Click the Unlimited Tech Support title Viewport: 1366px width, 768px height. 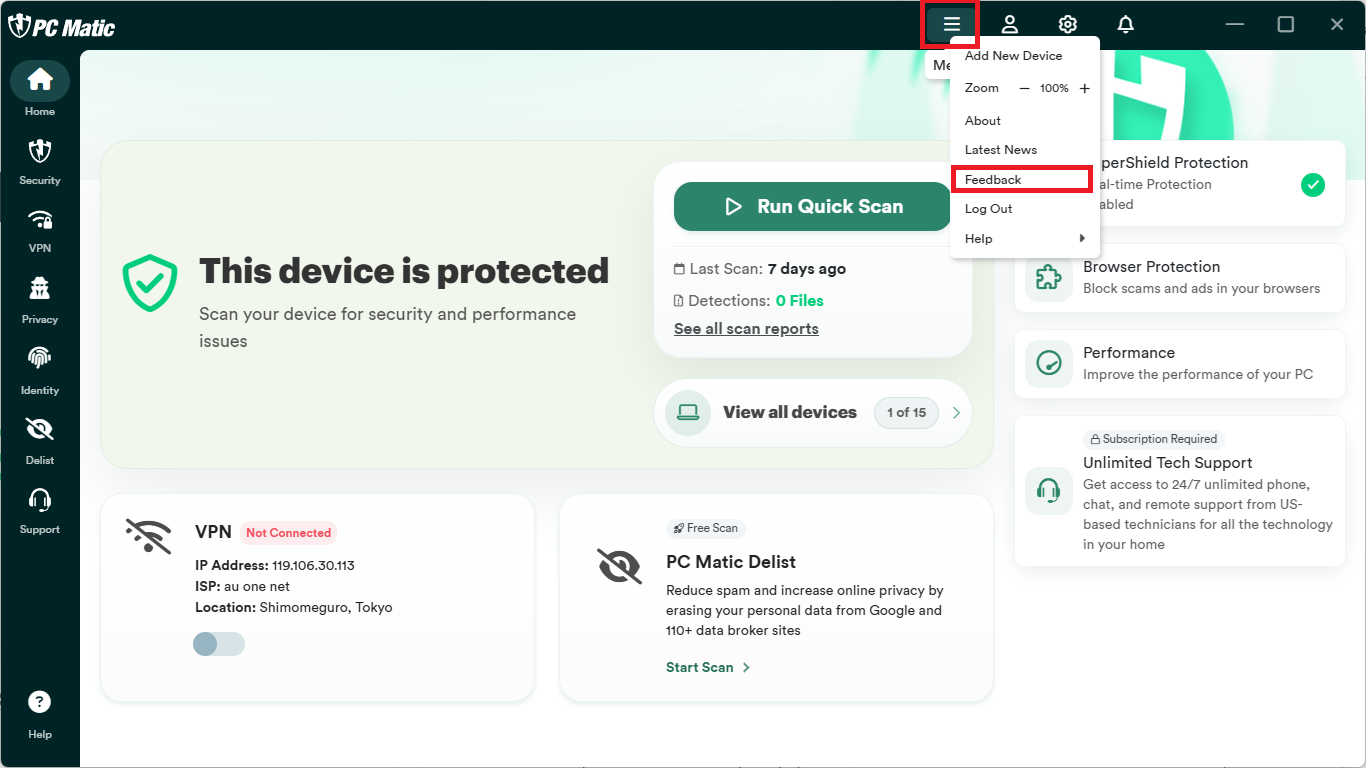(x=1168, y=463)
